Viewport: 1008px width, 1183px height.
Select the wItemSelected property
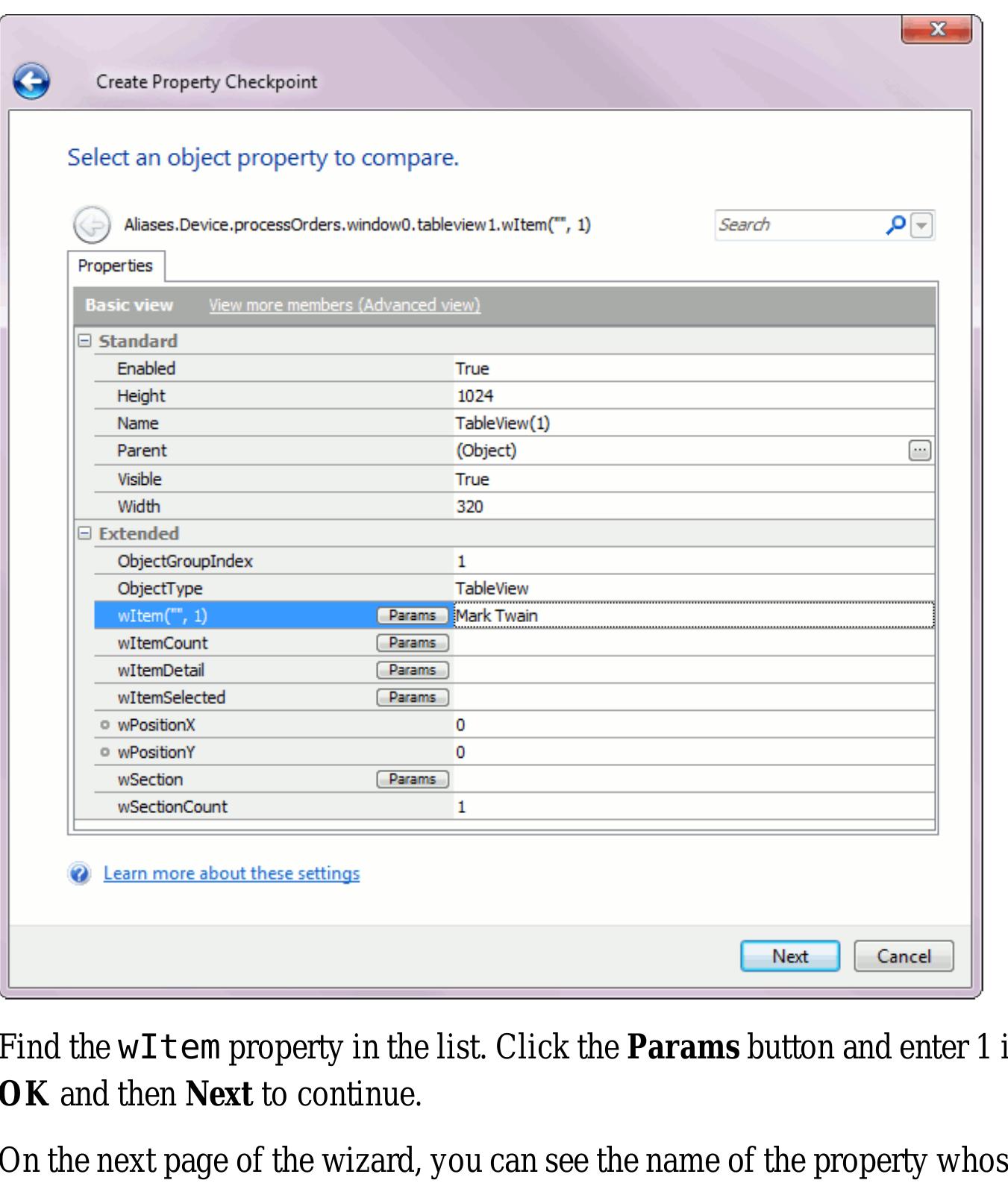[514, 697]
